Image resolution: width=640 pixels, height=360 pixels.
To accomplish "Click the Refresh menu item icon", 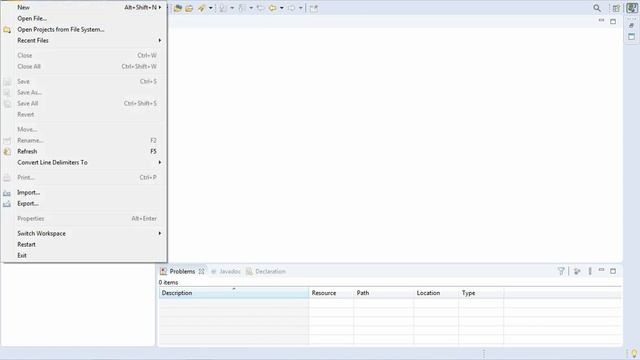I will point(7,151).
